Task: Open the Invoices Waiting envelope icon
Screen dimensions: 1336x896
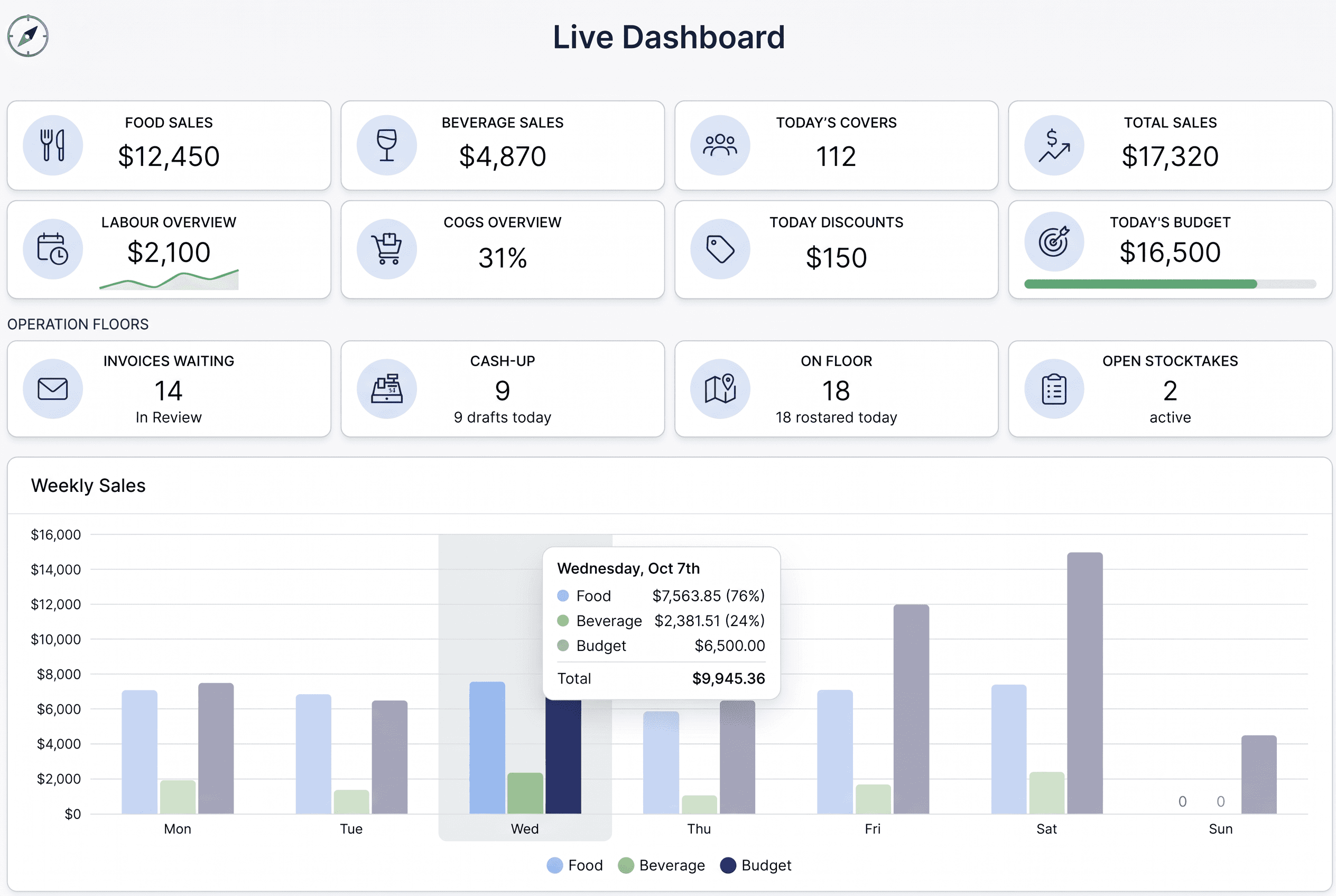Action: pyautogui.click(x=53, y=389)
